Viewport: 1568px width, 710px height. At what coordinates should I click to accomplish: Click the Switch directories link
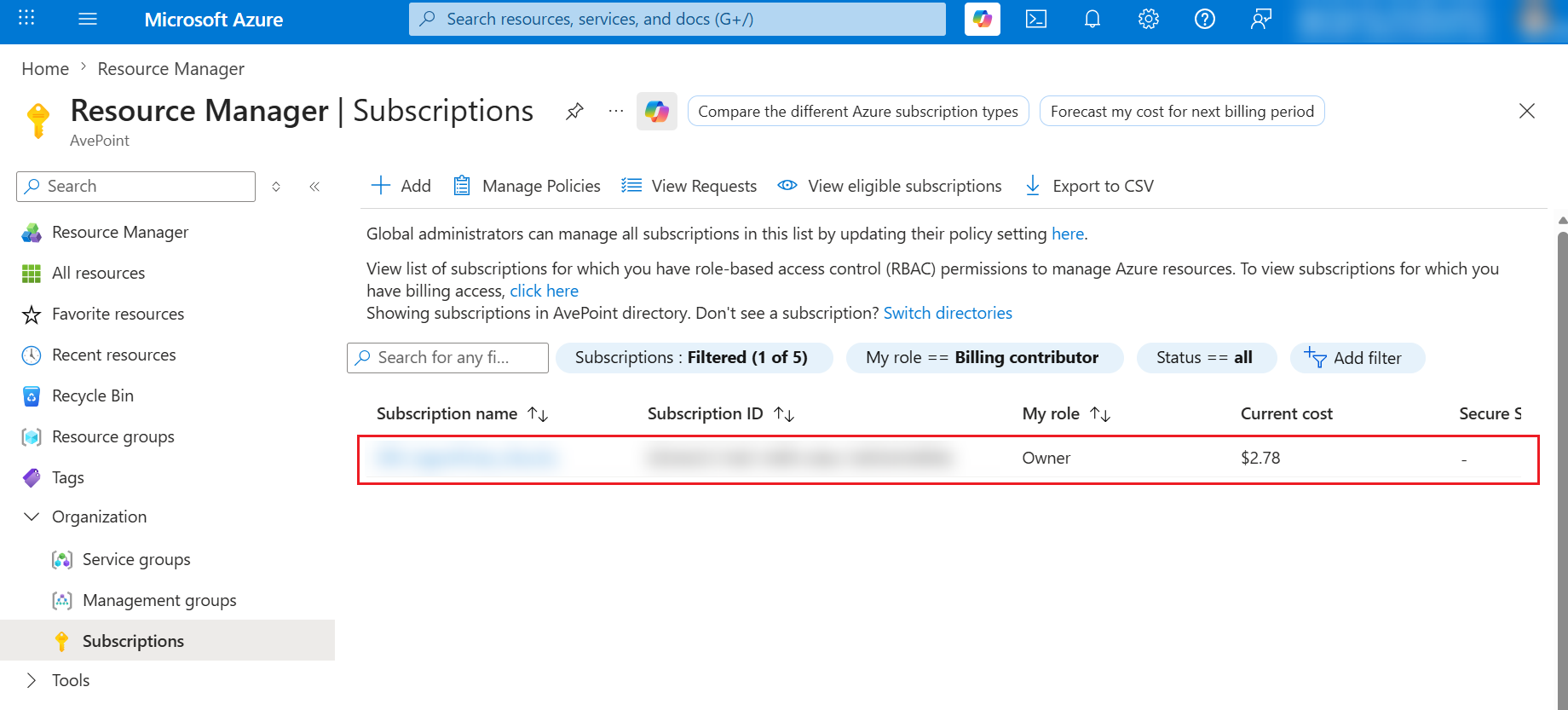click(x=948, y=313)
